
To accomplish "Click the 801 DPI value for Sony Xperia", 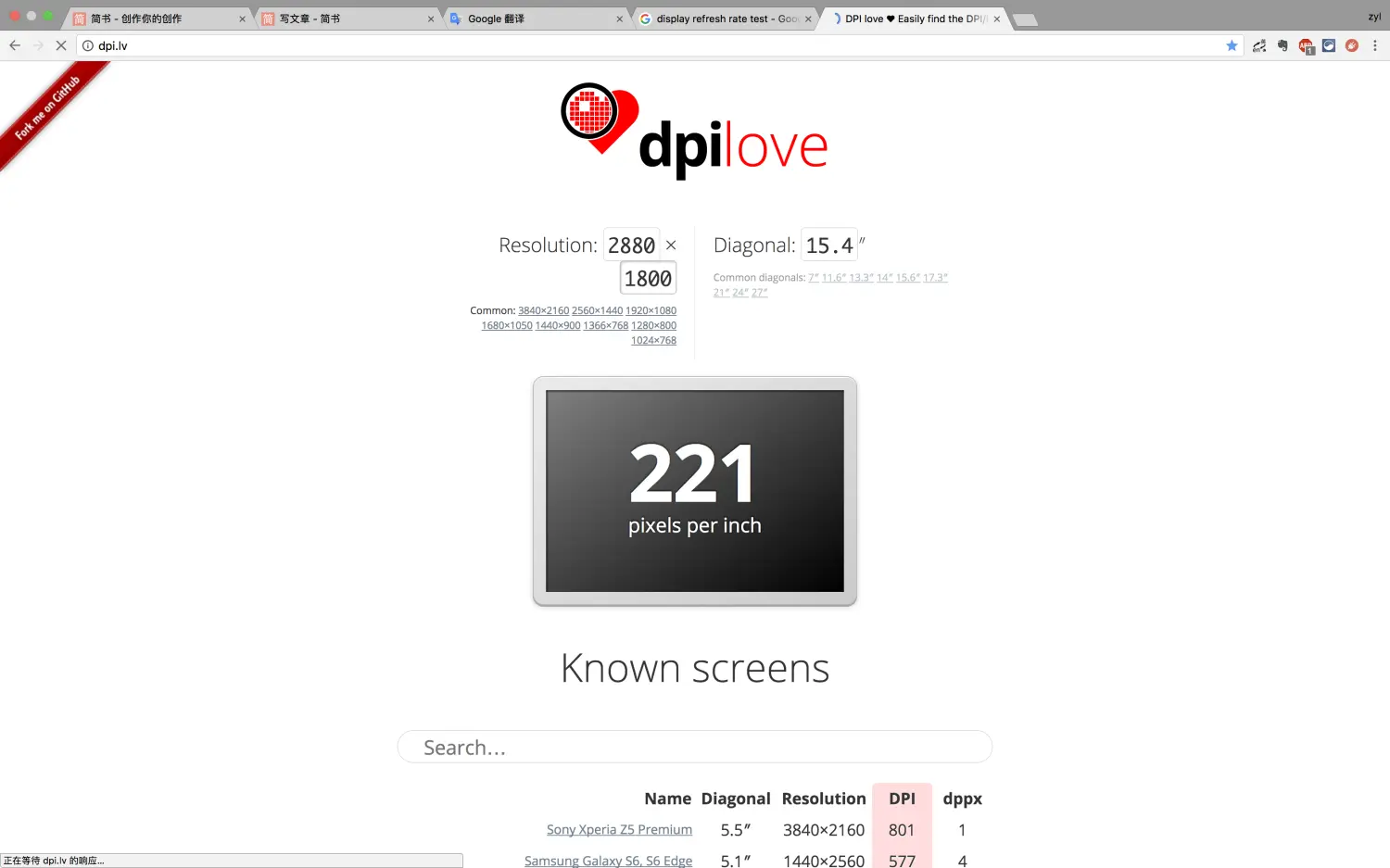I will pos(902,830).
